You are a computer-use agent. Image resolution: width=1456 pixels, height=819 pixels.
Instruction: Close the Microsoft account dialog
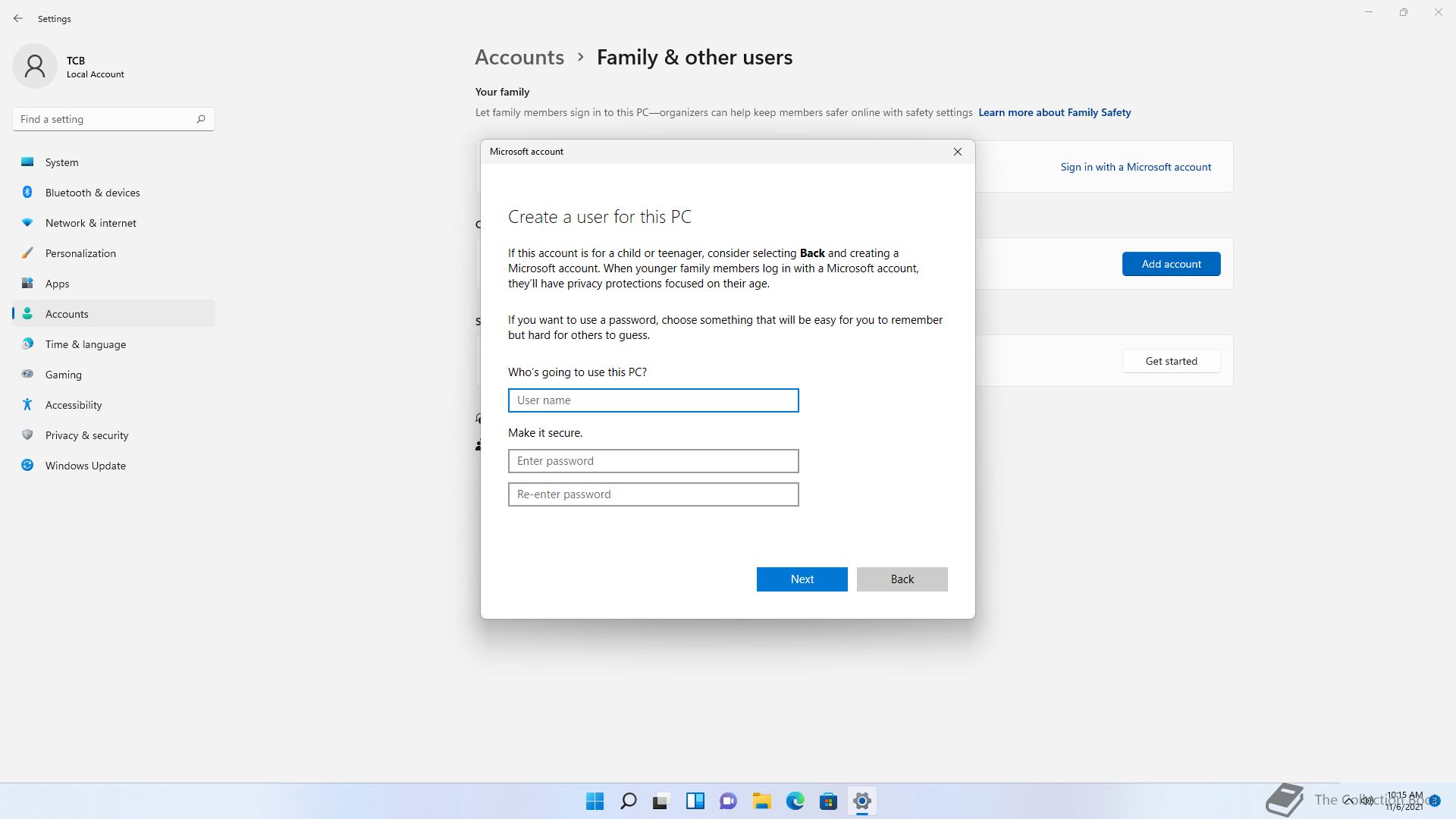958,152
